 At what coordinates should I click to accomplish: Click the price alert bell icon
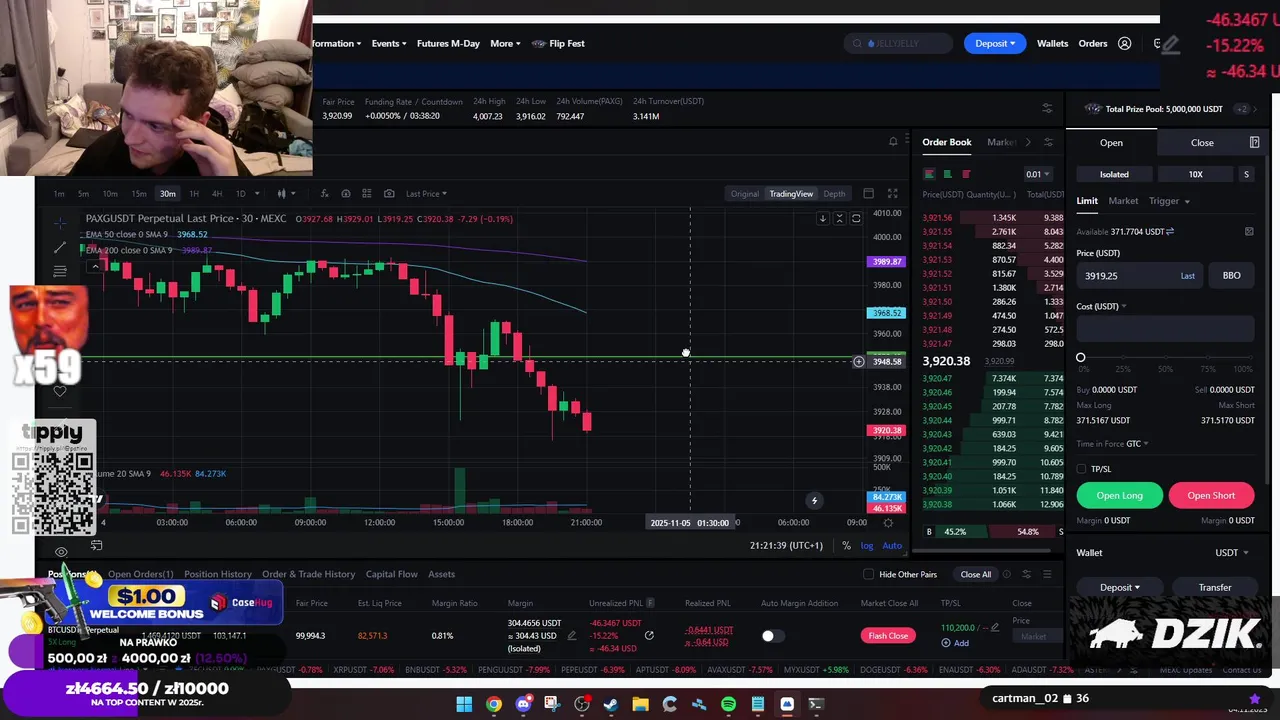coord(893,142)
